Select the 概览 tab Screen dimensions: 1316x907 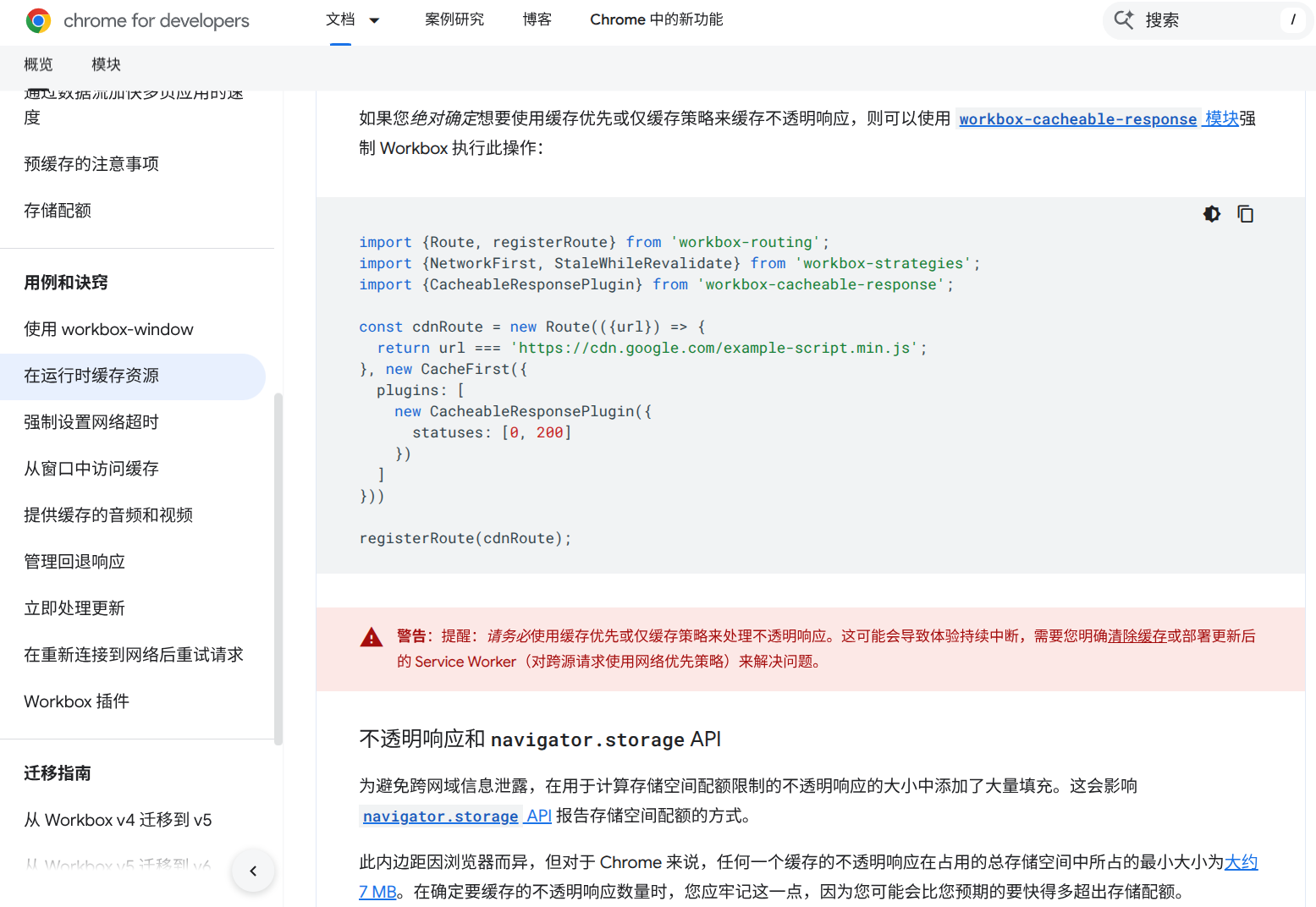click(38, 64)
